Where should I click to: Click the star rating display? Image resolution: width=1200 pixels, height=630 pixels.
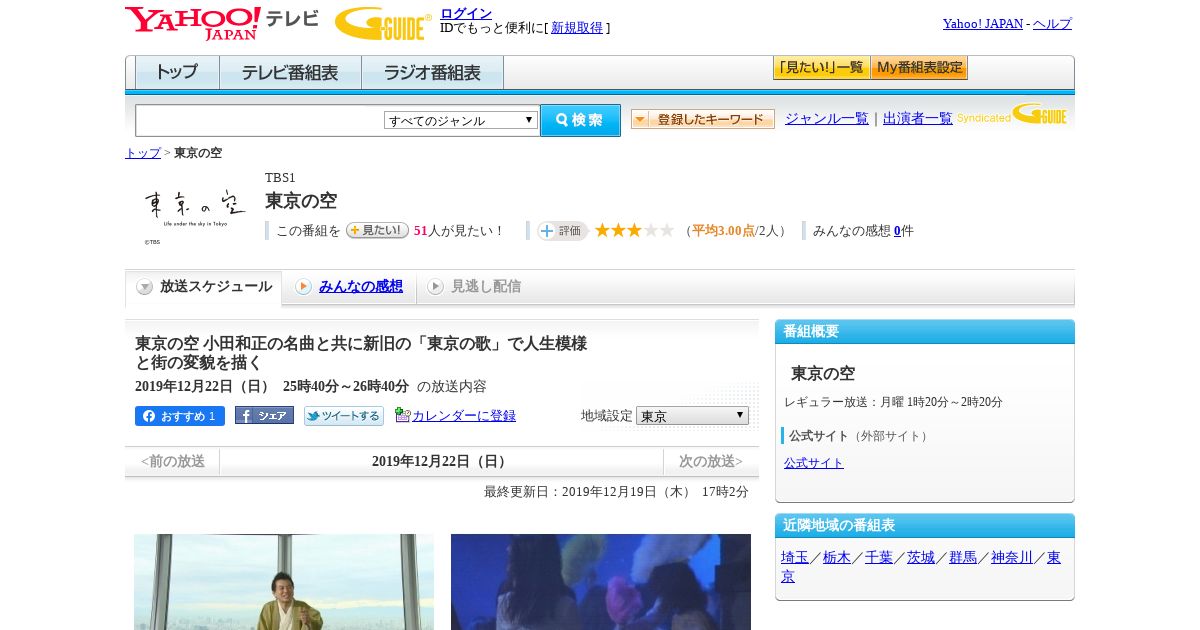634,231
